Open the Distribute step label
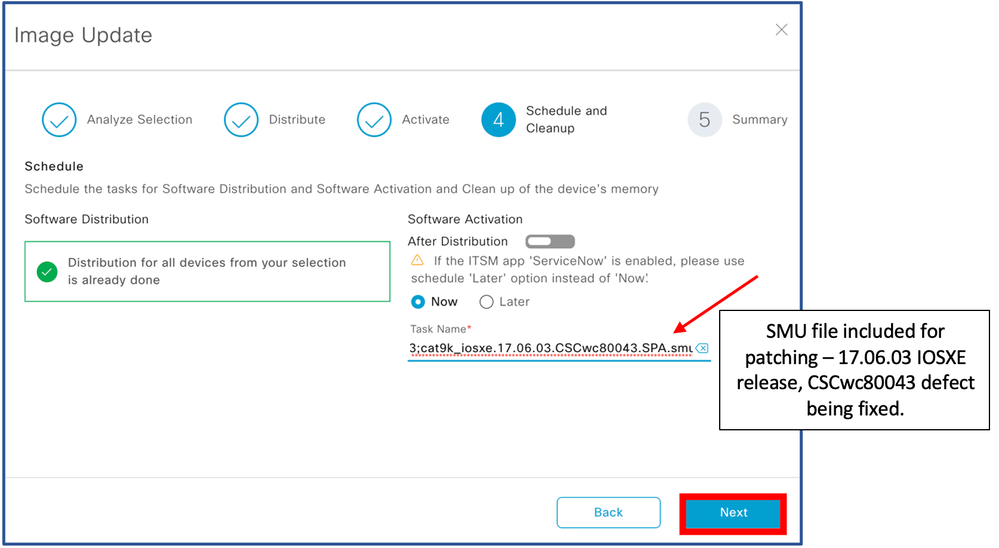Viewport: 999px width, 548px height. point(297,120)
